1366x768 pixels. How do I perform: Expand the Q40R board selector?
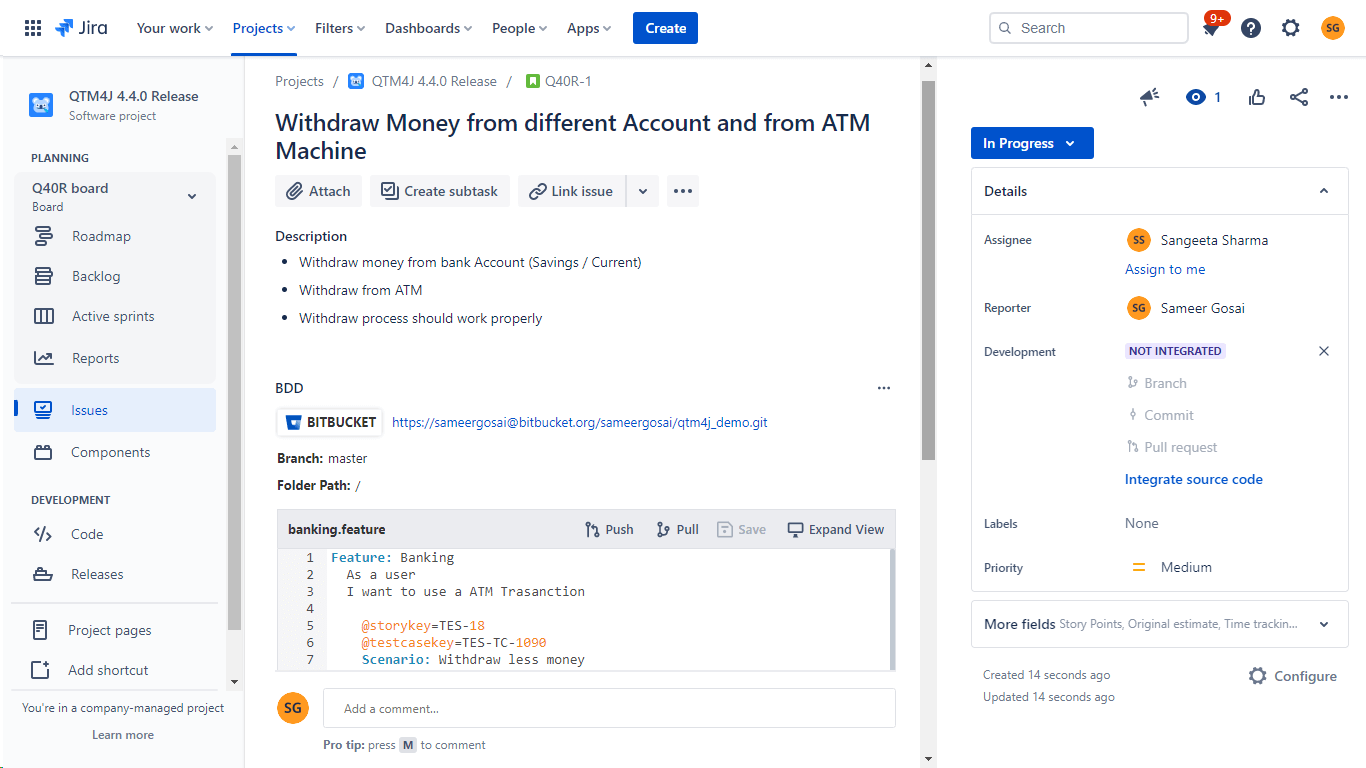[192, 196]
